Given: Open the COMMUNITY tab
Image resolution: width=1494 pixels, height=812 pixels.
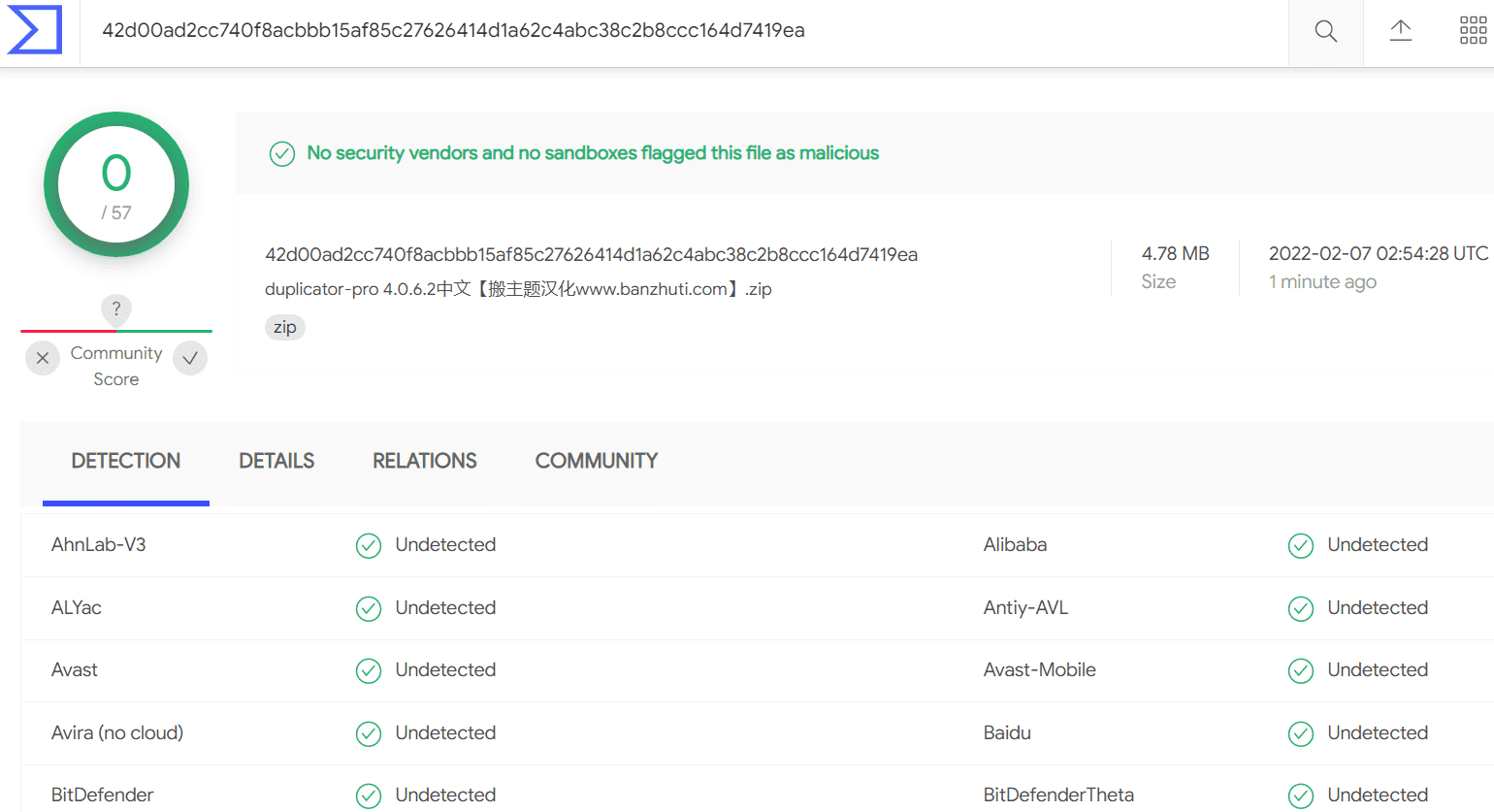Looking at the screenshot, I should (x=597, y=461).
